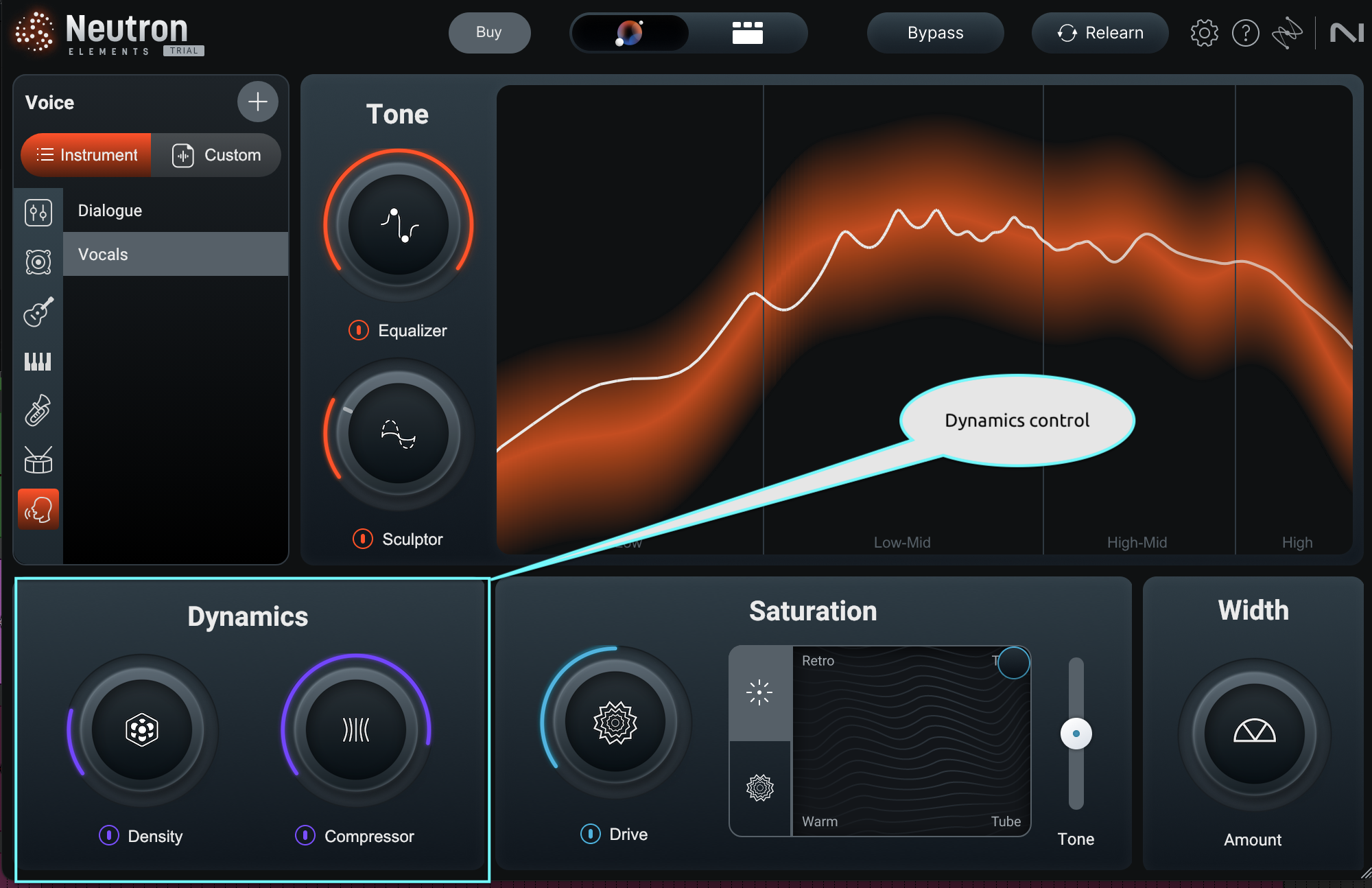The height and width of the screenshot is (888, 1372).
Task: Adjust the Saturation Tone vertical slider
Action: (x=1076, y=734)
